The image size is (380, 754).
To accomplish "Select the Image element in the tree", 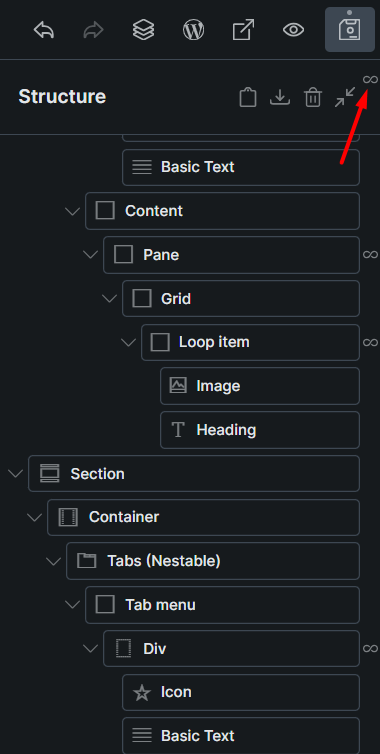I will 260,386.
